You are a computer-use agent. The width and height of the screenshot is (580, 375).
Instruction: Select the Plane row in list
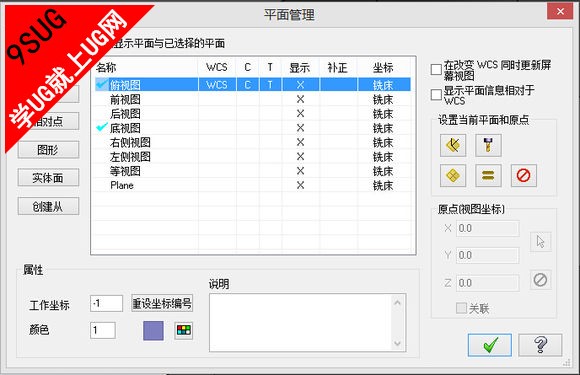(253, 185)
